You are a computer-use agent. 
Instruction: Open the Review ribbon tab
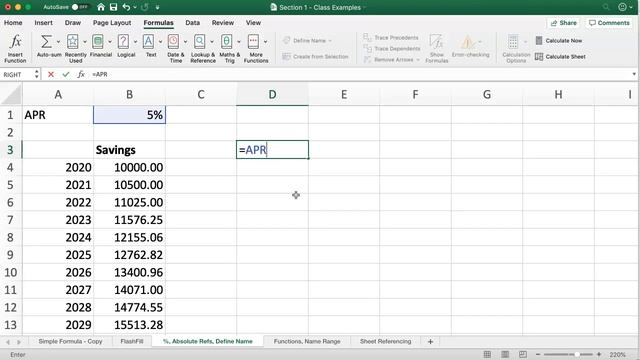[x=223, y=23]
